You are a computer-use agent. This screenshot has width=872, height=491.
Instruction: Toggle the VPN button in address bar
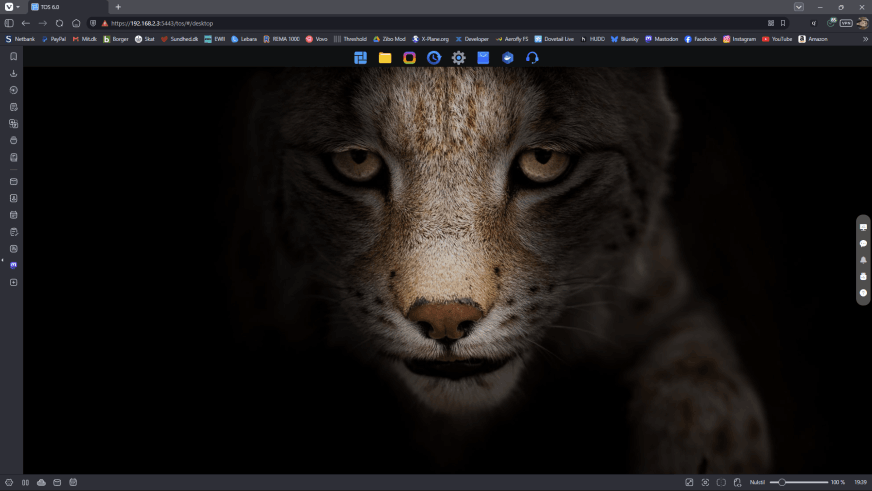(846, 23)
